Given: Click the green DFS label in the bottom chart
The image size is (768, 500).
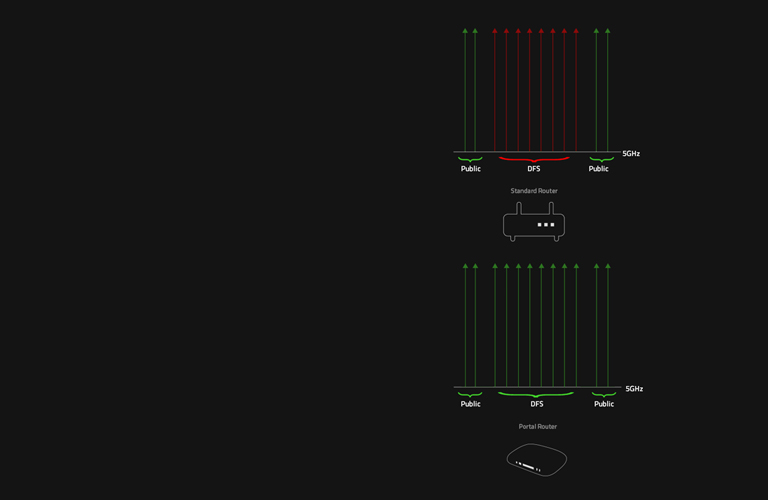Looking at the screenshot, I should tap(537, 404).
